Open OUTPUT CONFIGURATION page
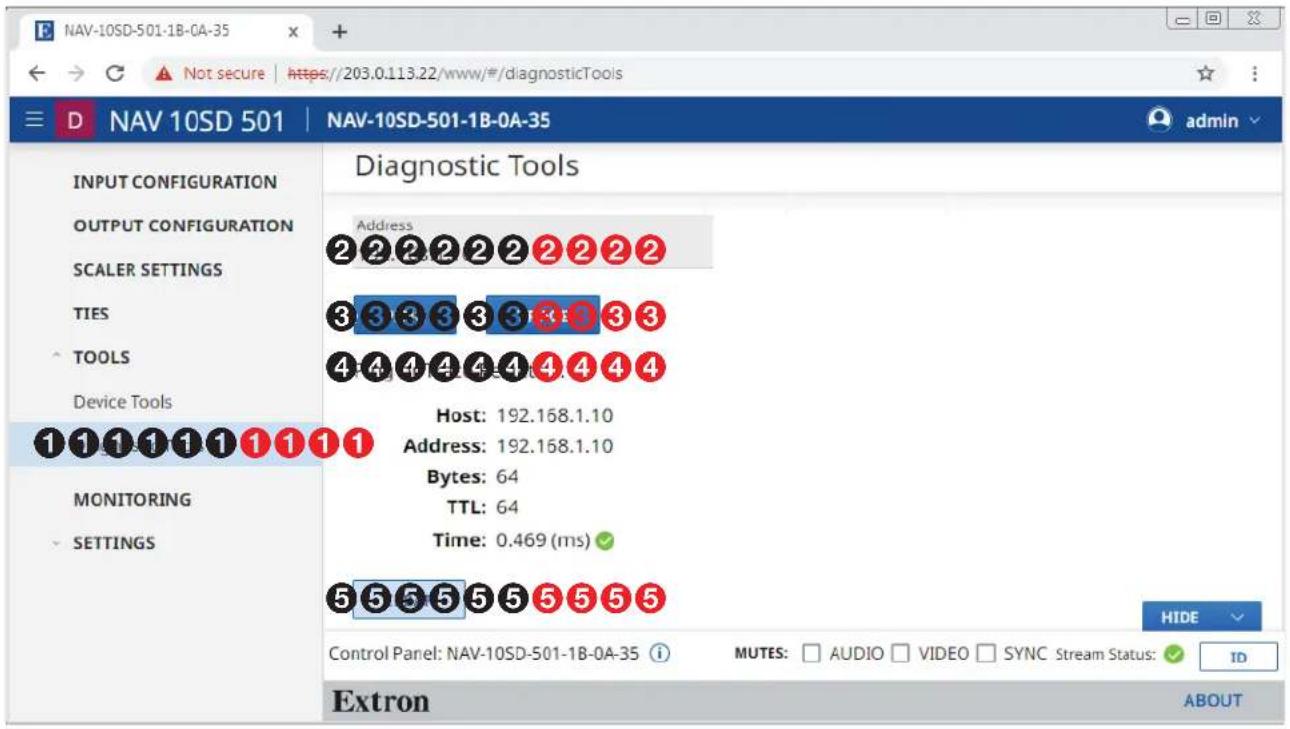1290x729 pixels. pos(183,226)
